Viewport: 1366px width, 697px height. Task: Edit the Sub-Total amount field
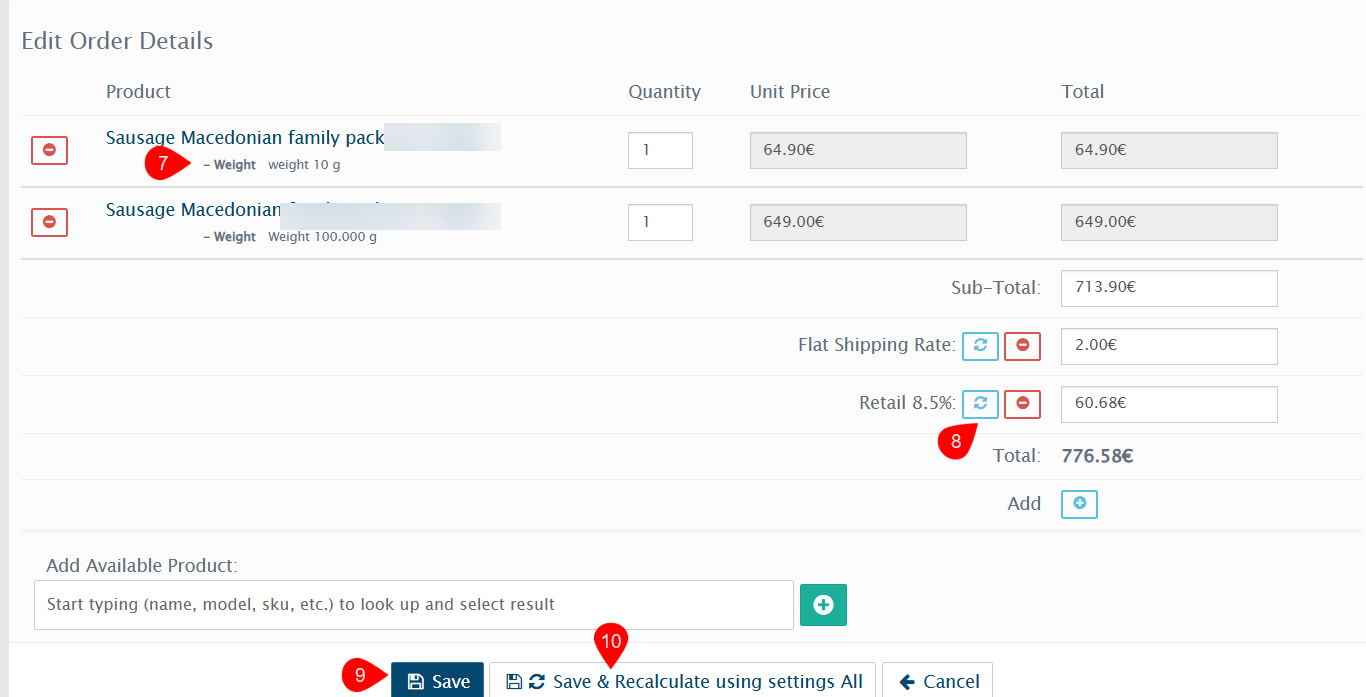pos(1168,288)
